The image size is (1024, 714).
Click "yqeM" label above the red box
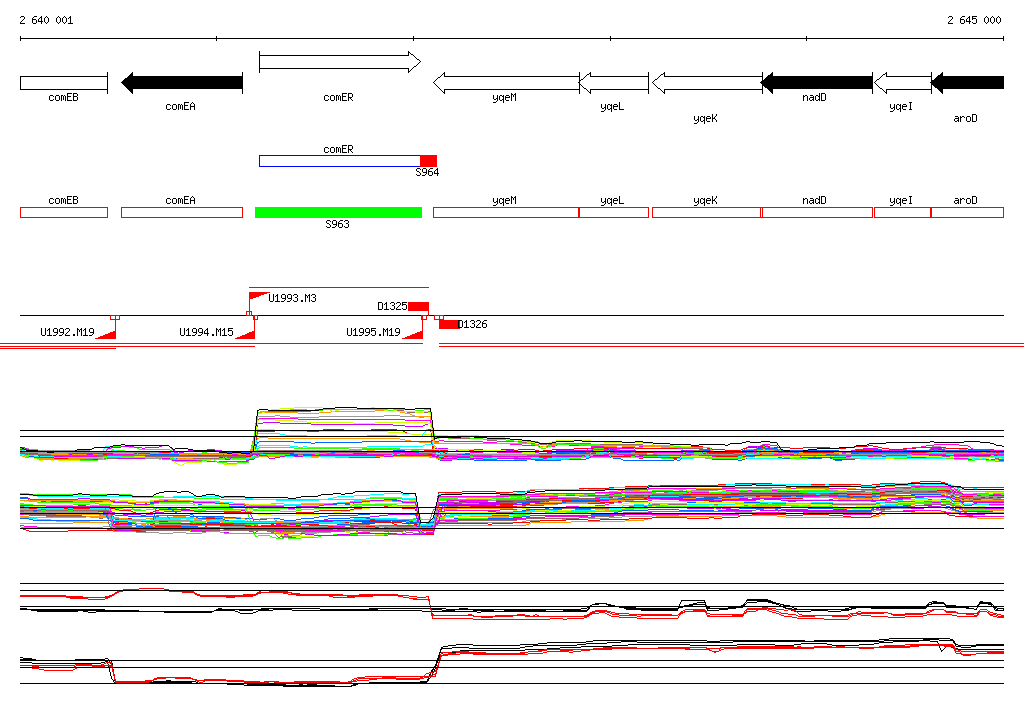click(x=504, y=201)
